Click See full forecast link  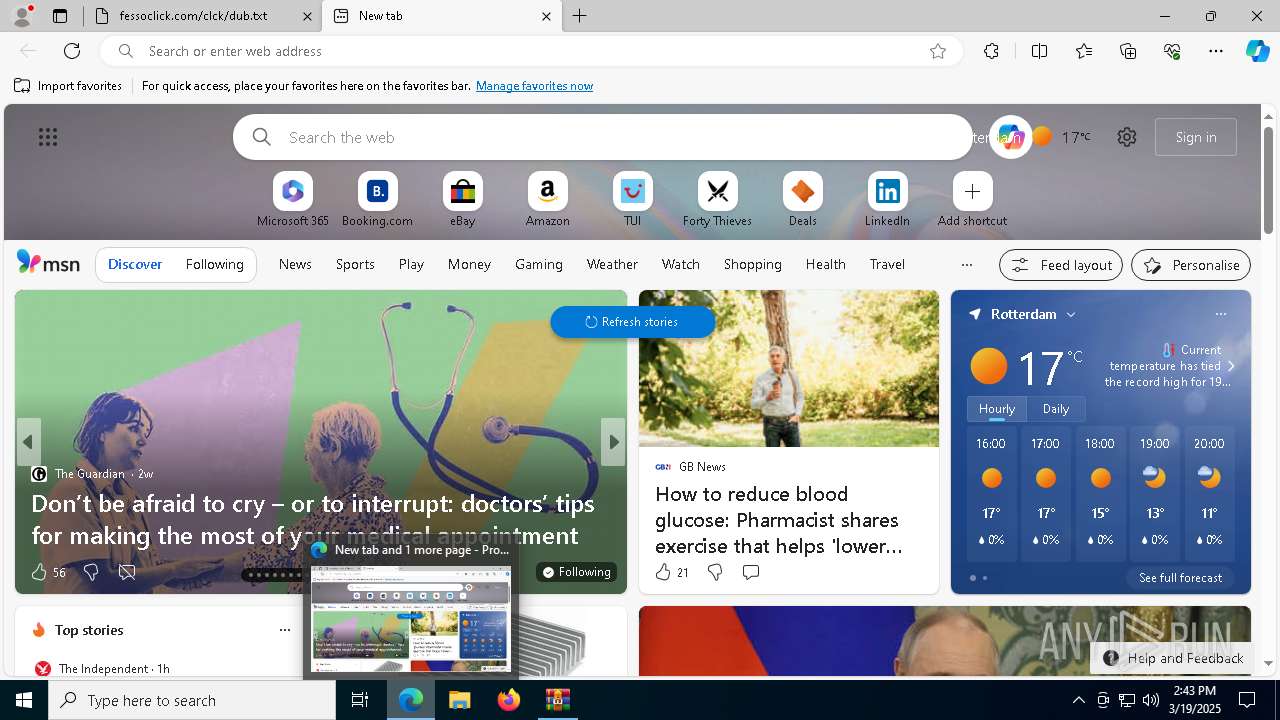[x=1180, y=578]
